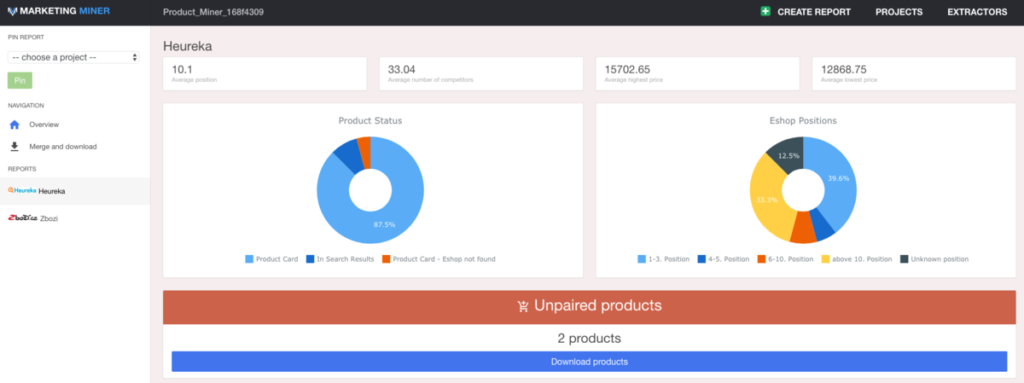Click the Download products button
Screen dimensions: 1024x383
(x=589, y=361)
